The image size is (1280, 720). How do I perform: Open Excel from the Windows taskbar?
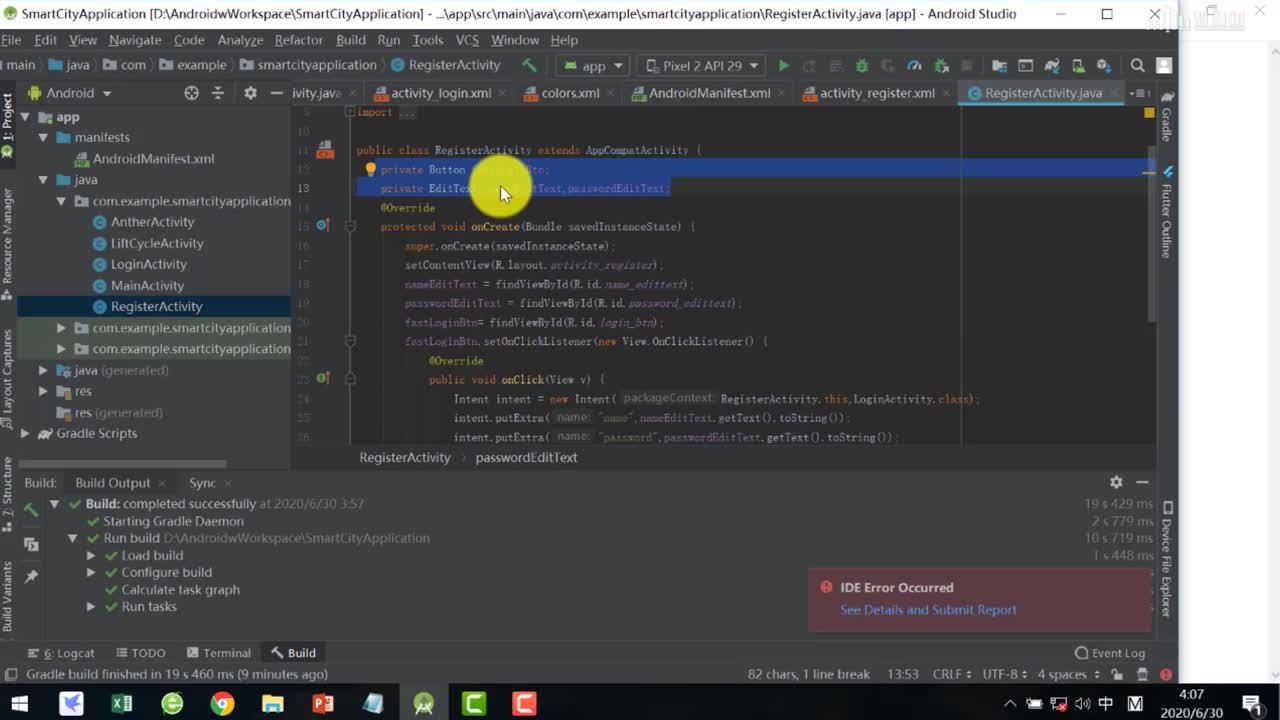122,704
